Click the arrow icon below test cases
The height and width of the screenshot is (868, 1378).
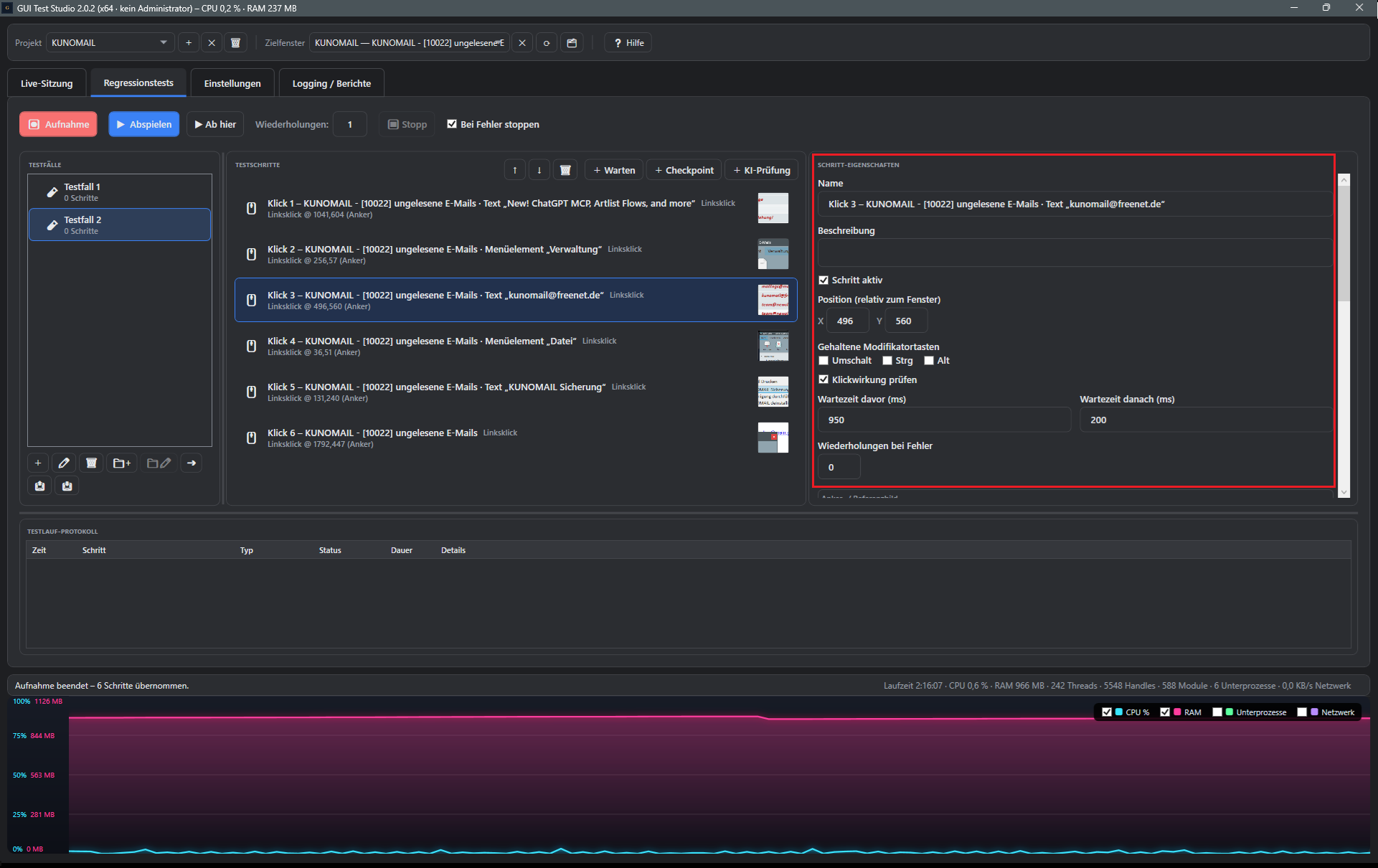coord(192,463)
